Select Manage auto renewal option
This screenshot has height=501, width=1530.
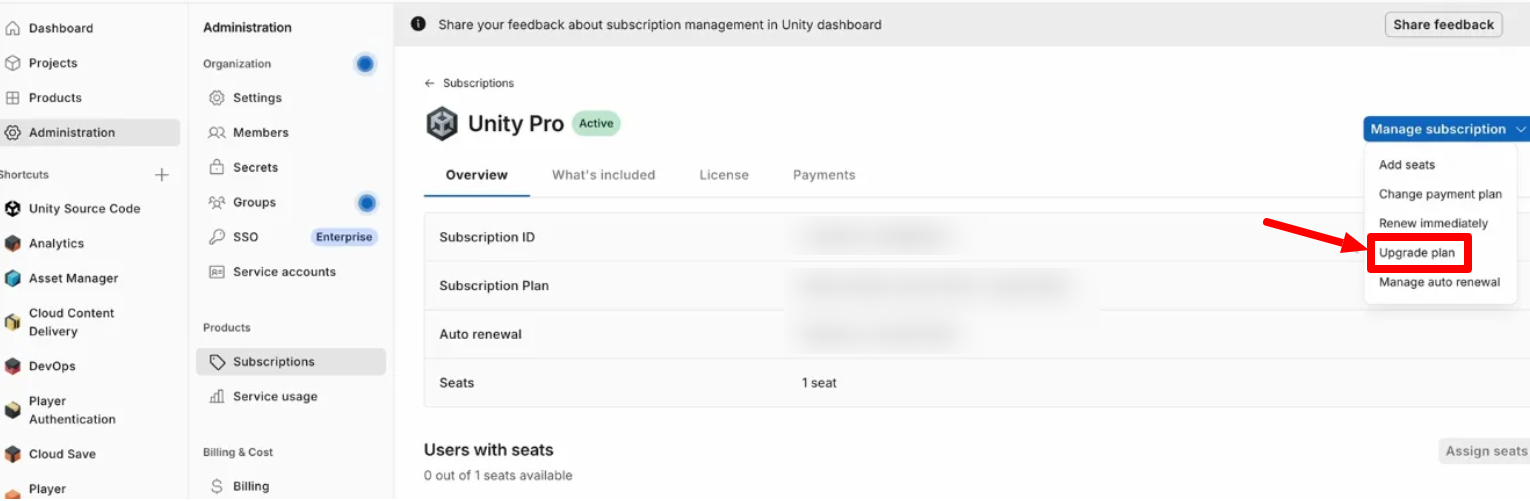pyautogui.click(x=1439, y=282)
